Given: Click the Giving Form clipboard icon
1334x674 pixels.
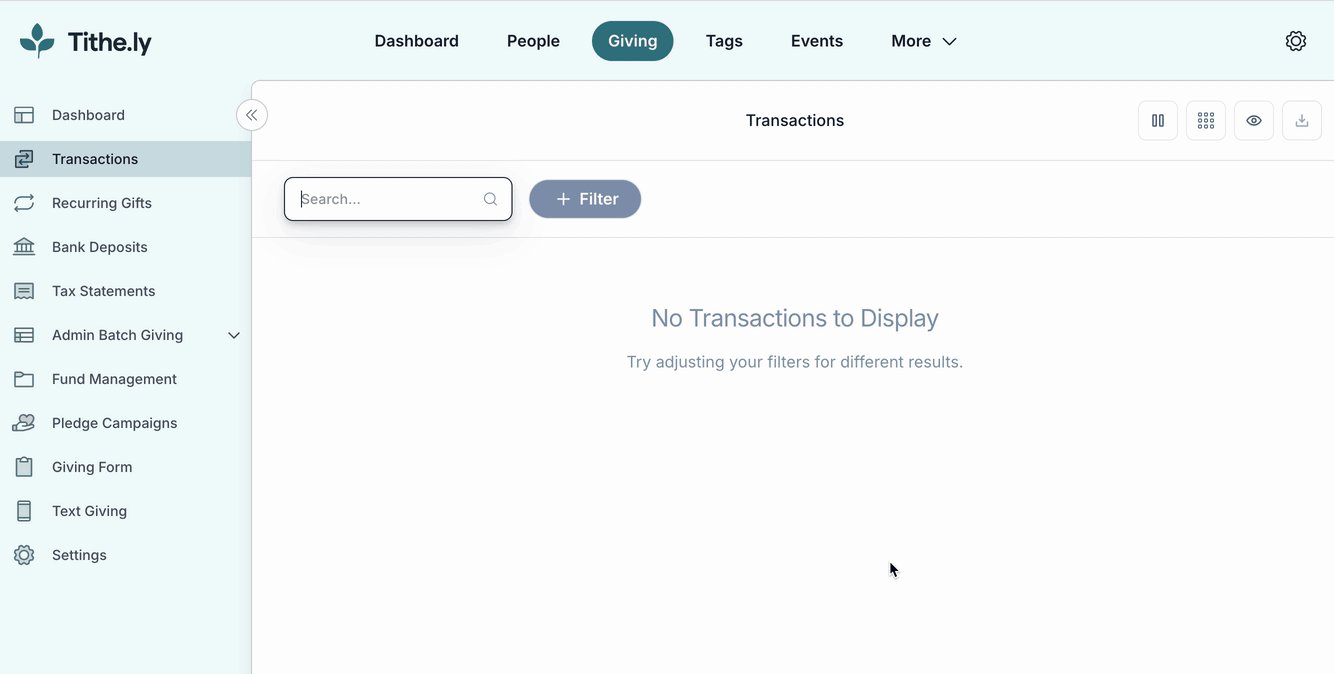Looking at the screenshot, I should (24, 467).
